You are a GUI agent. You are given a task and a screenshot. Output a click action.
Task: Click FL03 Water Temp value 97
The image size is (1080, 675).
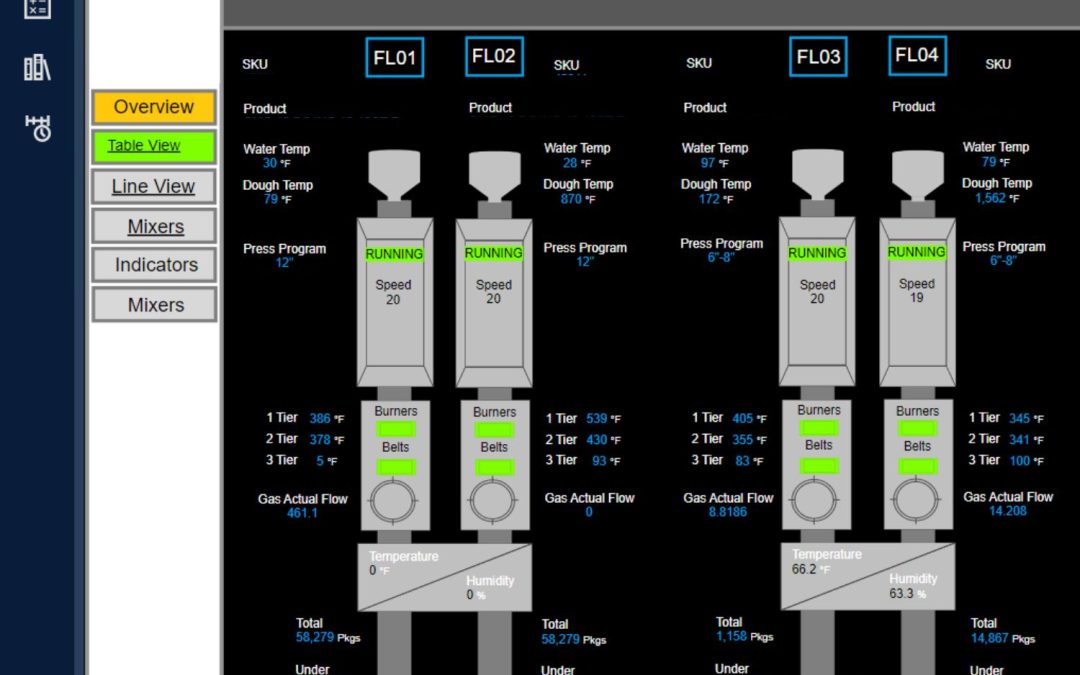tap(707, 163)
